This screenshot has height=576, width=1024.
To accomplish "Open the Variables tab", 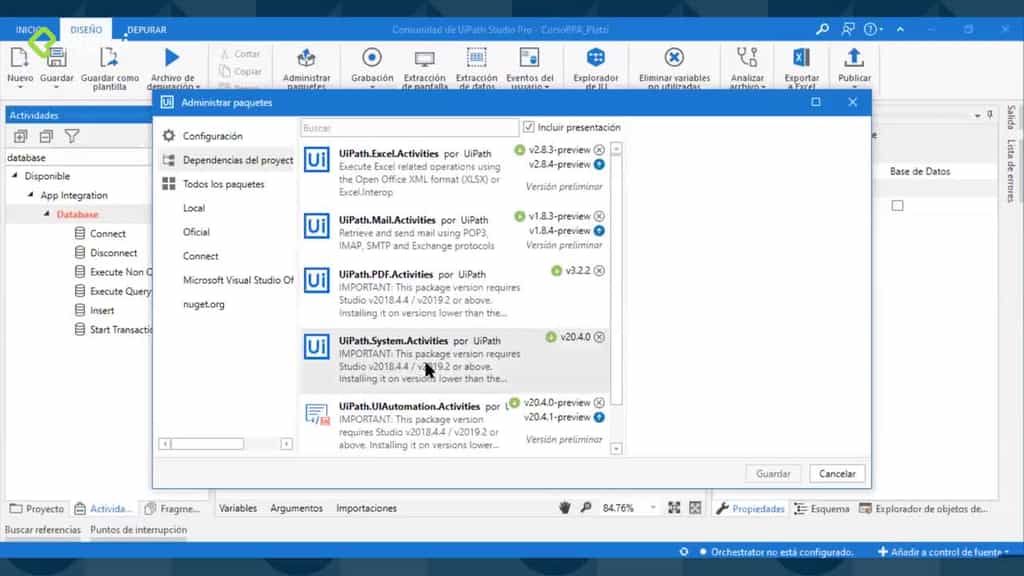I will (238, 508).
